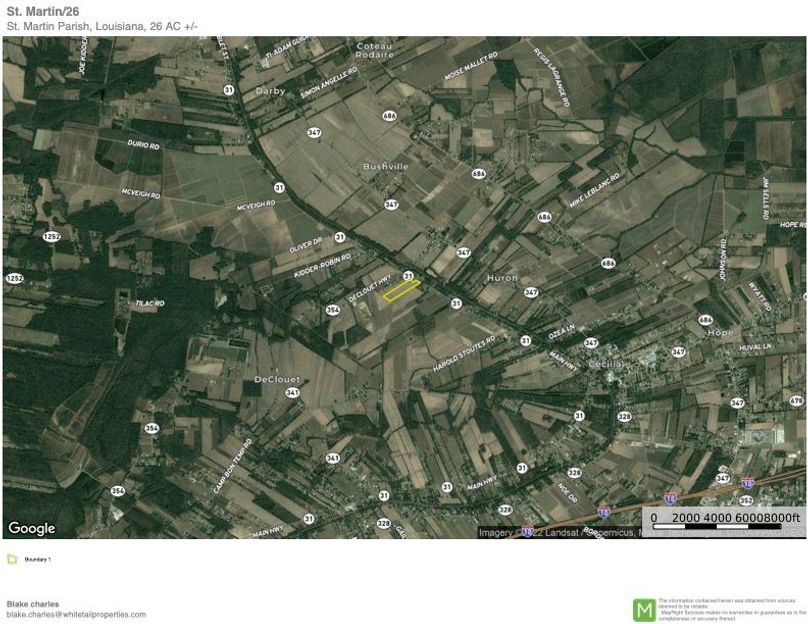Click the blake.charles@whitetailproperties.com email link
Image resolution: width=808 pixels, height=624 pixels.
(x=76, y=614)
